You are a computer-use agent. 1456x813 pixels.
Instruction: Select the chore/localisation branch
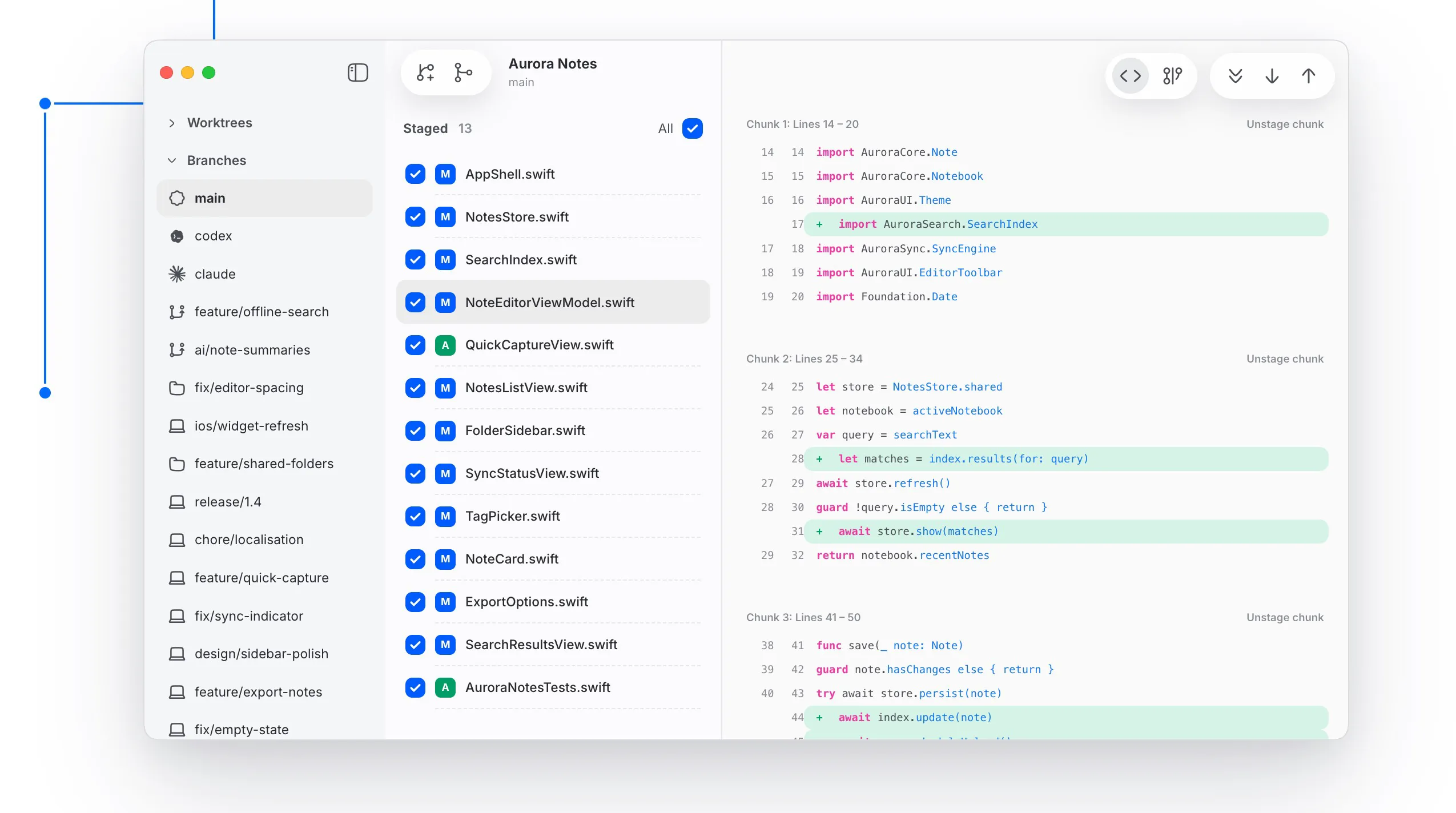[264, 540]
